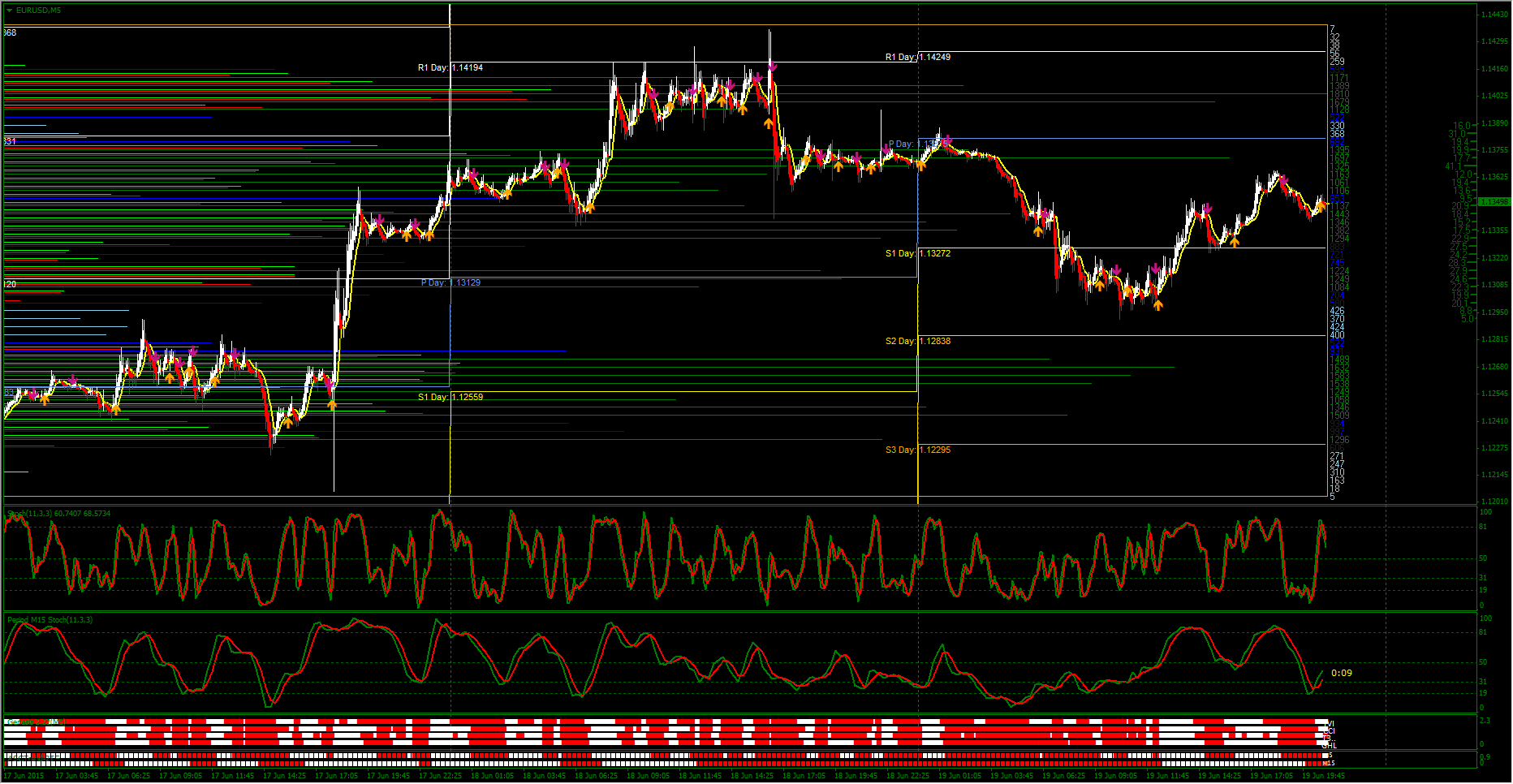The height and width of the screenshot is (784, 1513).
Task: Click the 19 Jun 17:05 time label
Action: tap(1271, 776)
